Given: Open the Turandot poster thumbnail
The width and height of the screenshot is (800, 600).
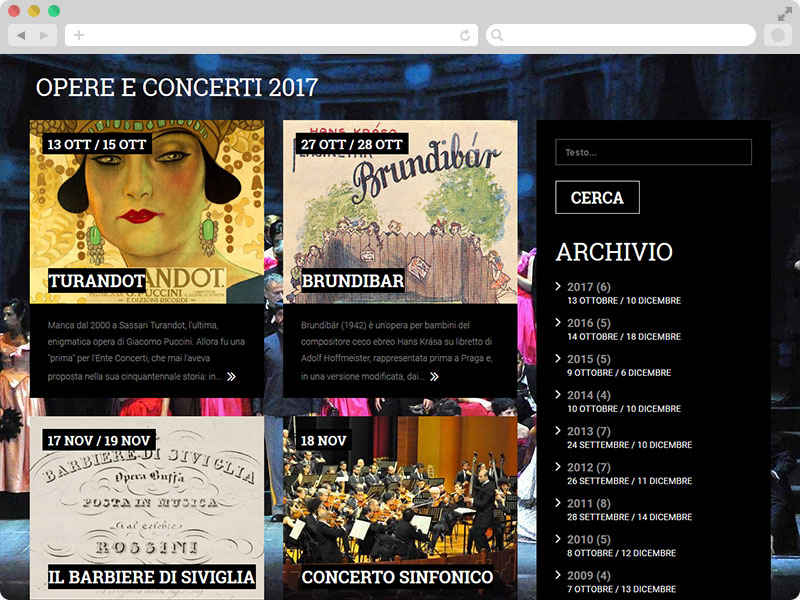Looking at the screenshot, I should point(147,212).
